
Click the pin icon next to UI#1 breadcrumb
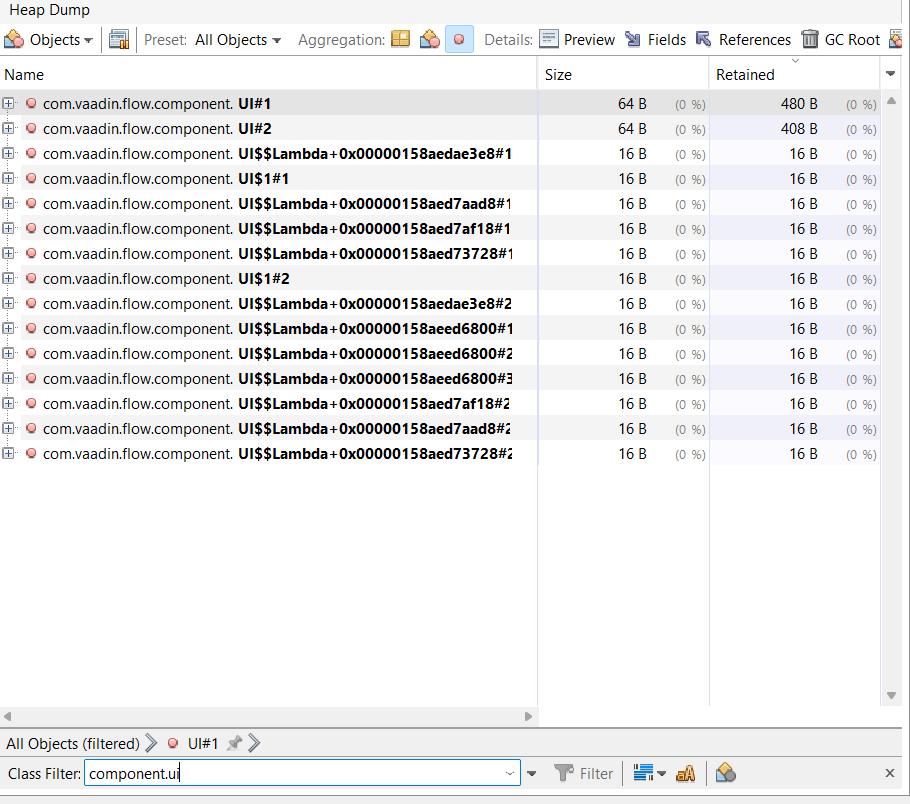coord(234,743)
